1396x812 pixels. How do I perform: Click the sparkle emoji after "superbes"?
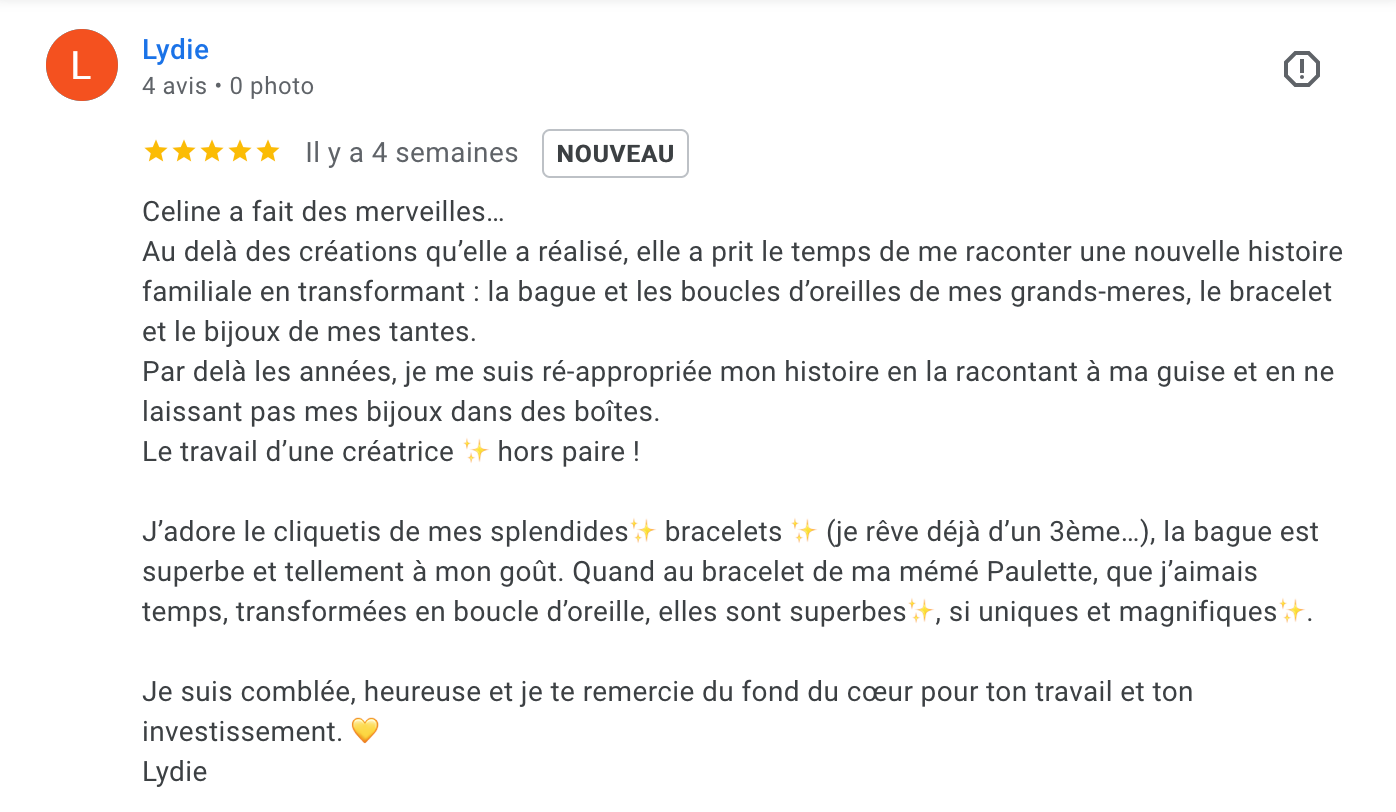pos(920,611)
